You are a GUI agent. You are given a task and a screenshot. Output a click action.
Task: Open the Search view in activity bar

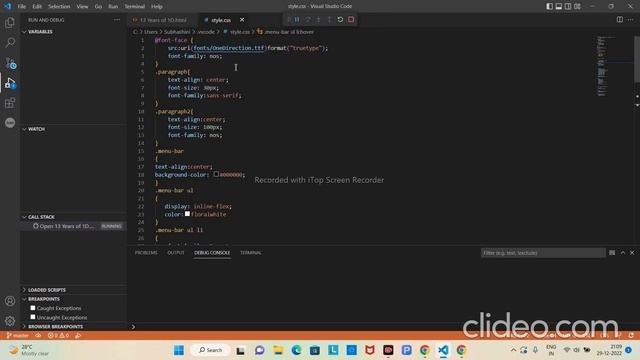tap(10, 42)
